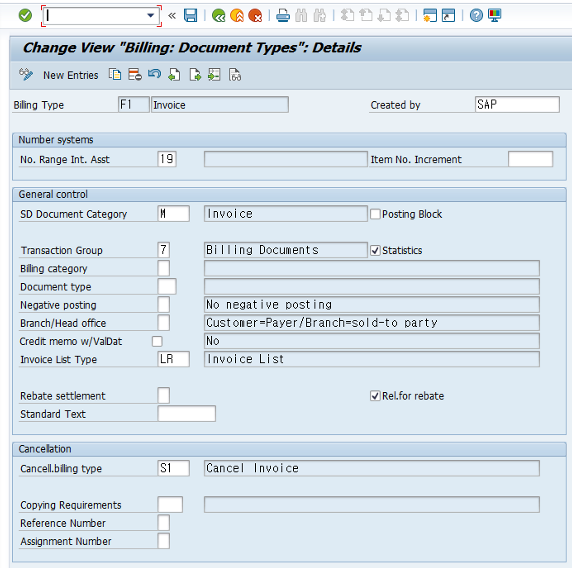
Task: Click the Find Next binoculars icon
Action: [320, 16]
